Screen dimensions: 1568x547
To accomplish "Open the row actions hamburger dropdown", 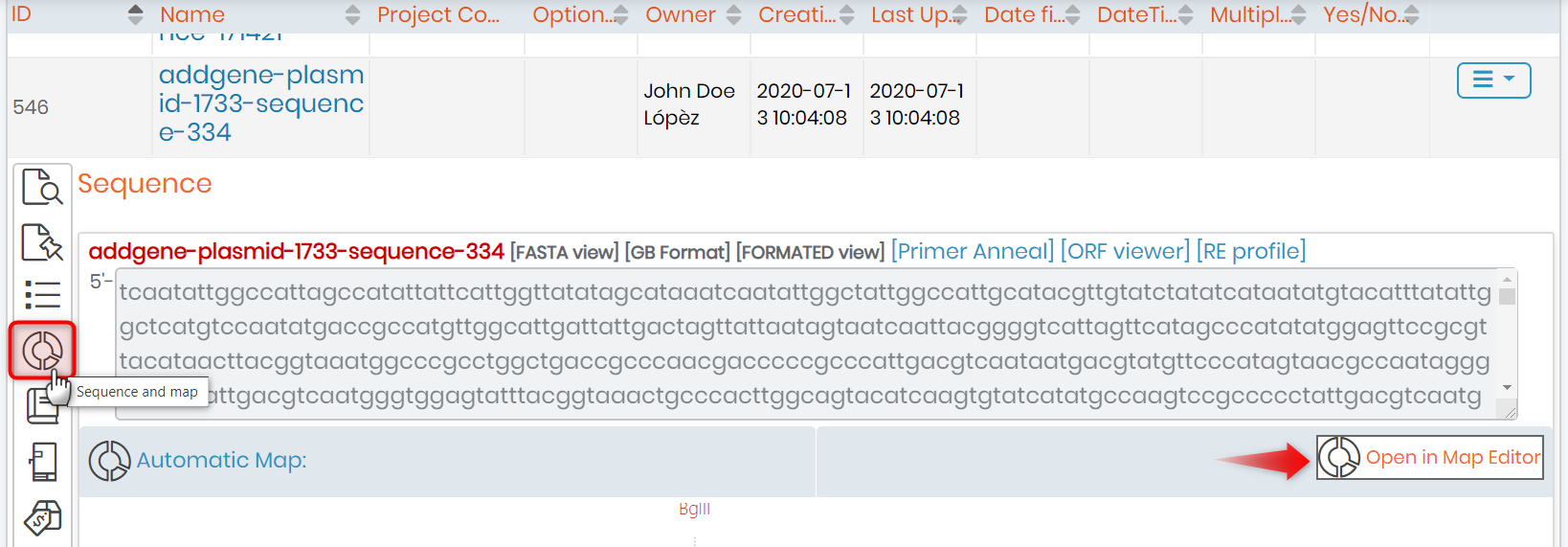I will [1493, 80].
